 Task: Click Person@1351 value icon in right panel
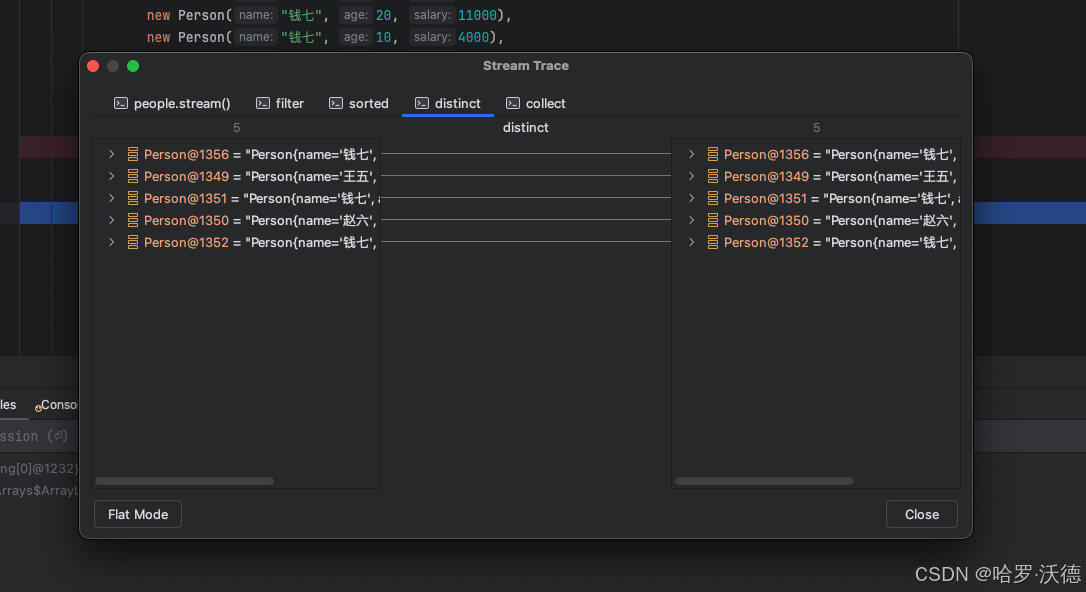pyautogui.click(x=712, y=198)
